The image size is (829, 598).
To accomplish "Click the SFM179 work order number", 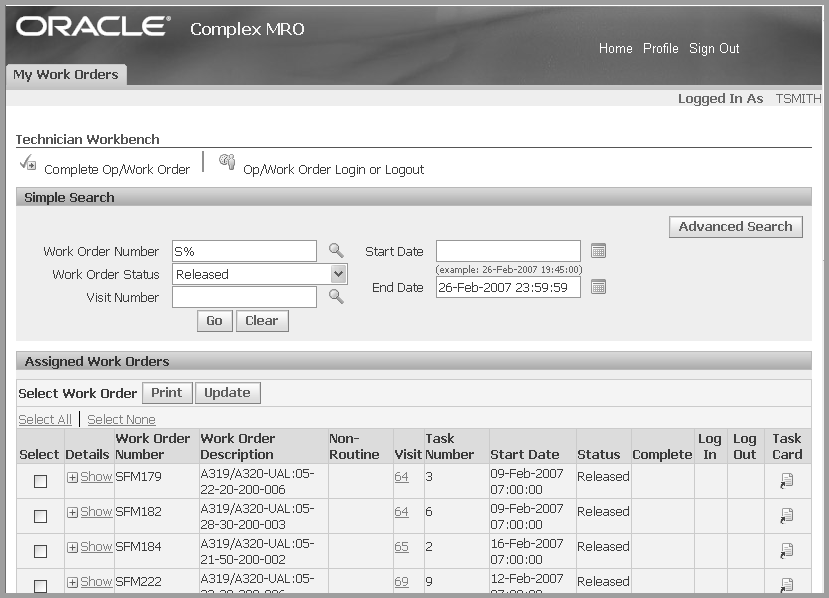I will click(138, 476).
